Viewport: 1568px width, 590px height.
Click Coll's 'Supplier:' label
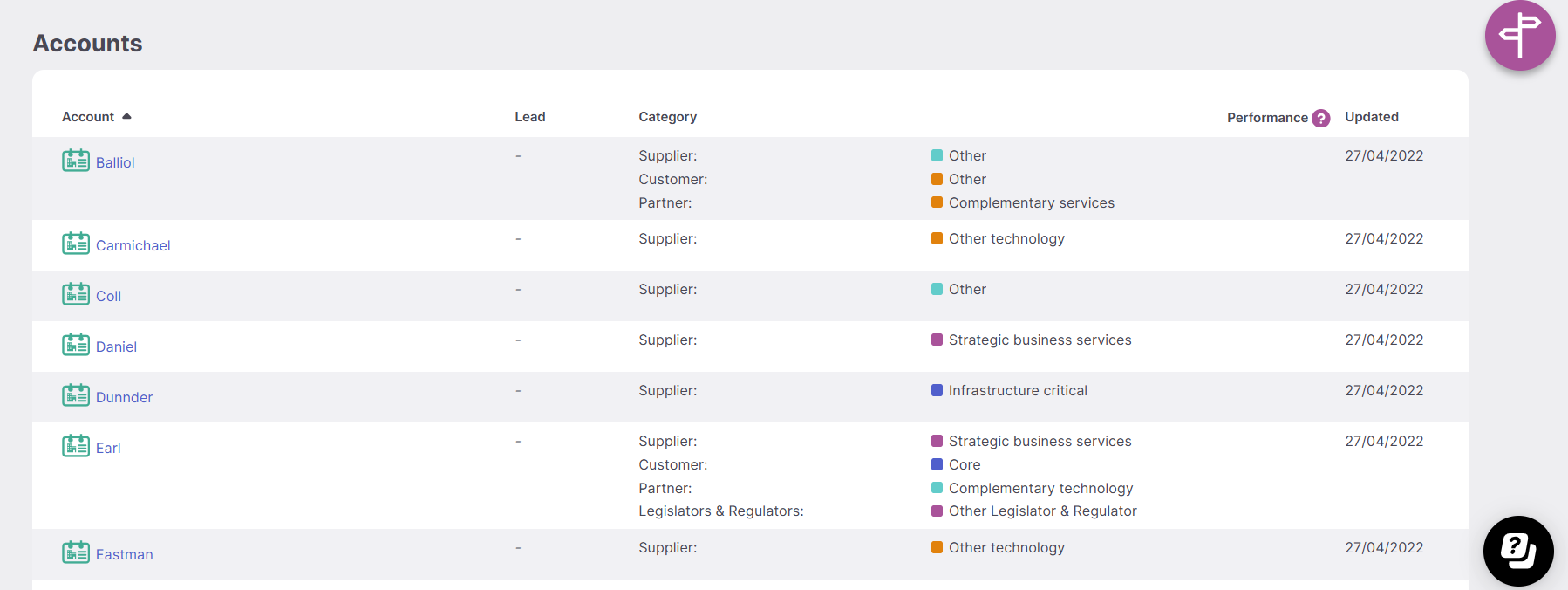(x=668, y=289)
